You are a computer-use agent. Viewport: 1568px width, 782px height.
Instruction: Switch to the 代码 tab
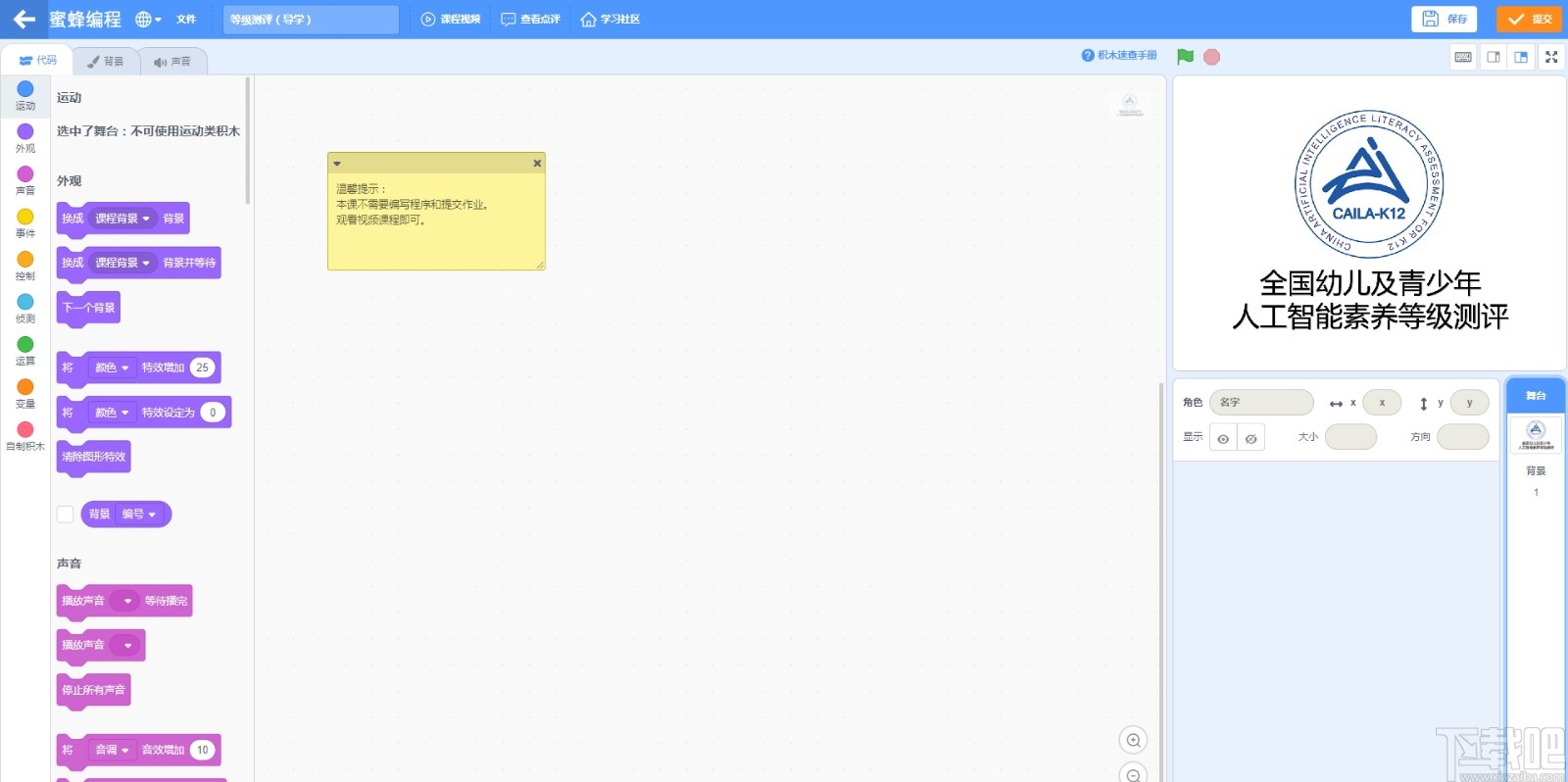click(37, 61)
